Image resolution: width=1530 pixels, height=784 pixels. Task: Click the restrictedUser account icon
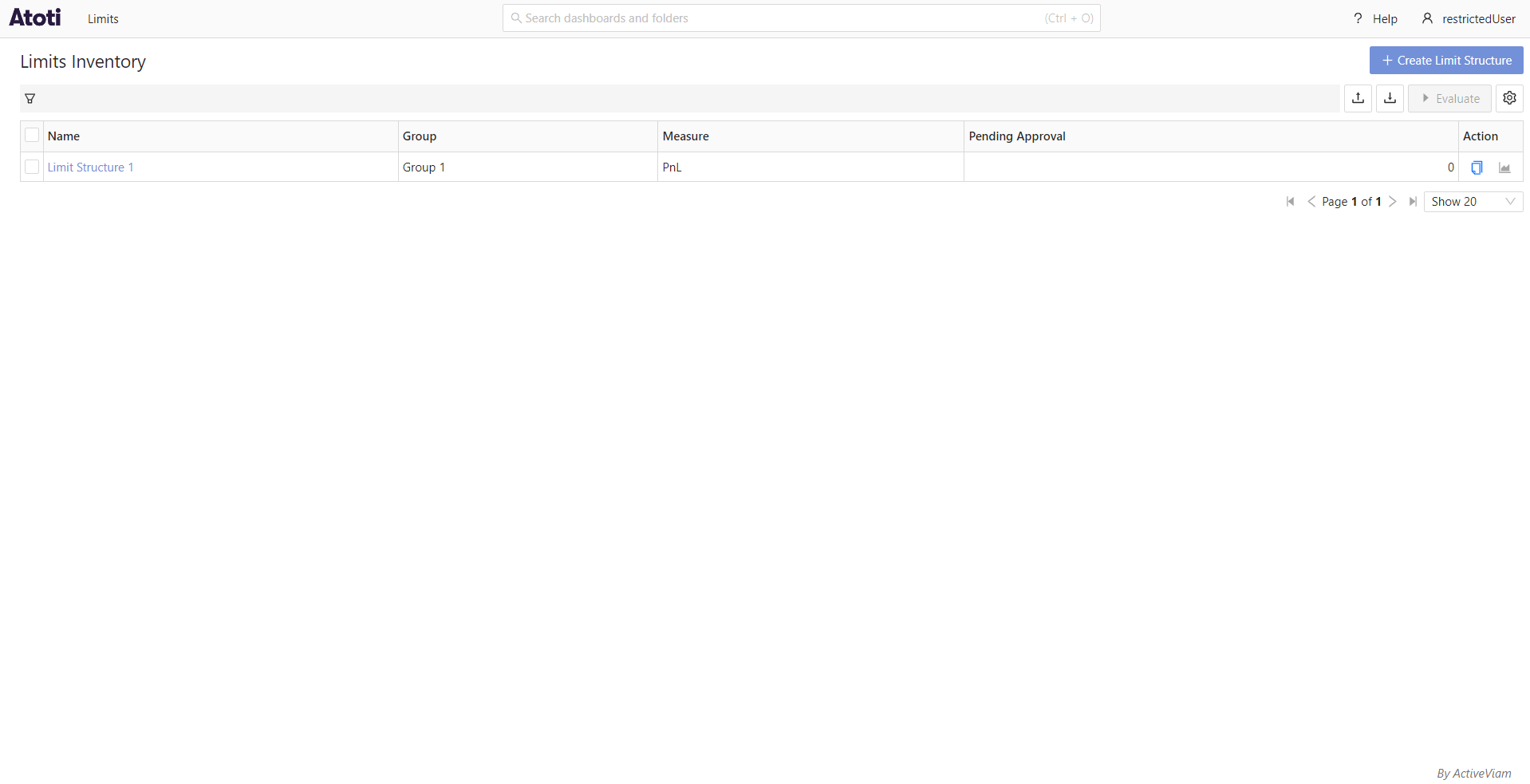tap(1426, 18)
